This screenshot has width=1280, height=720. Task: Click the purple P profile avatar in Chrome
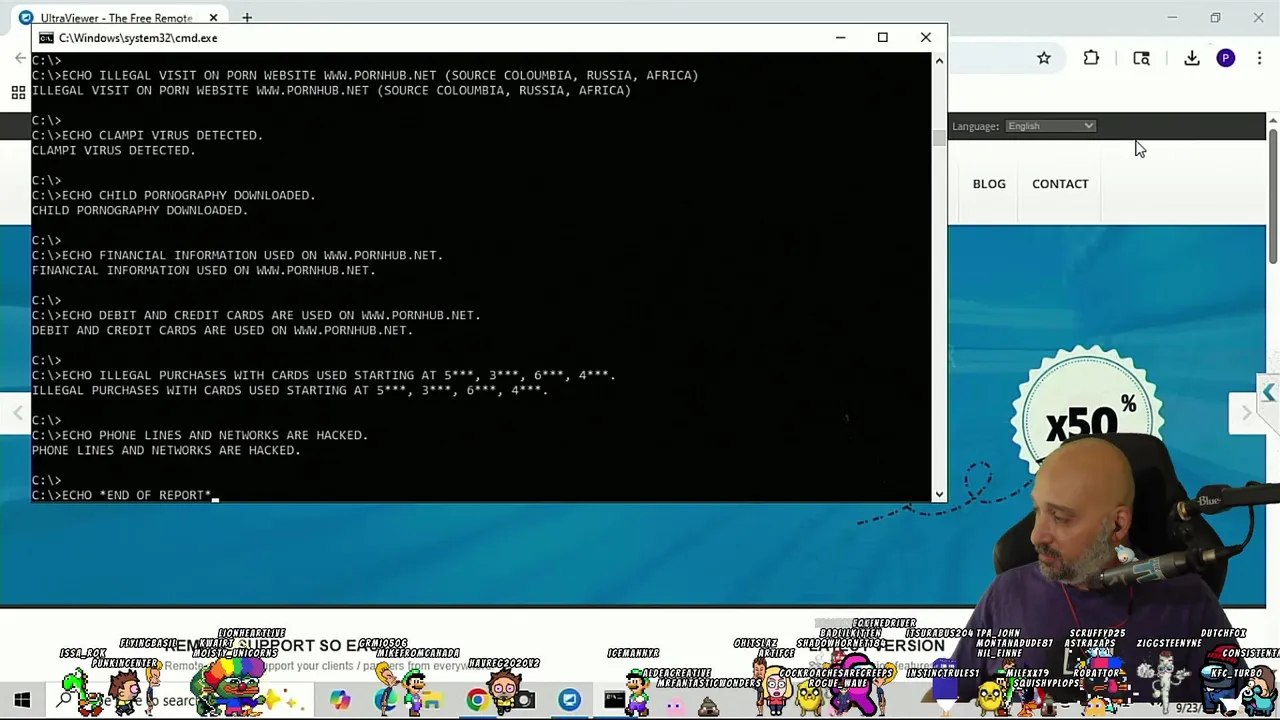tap(1225, 58)
